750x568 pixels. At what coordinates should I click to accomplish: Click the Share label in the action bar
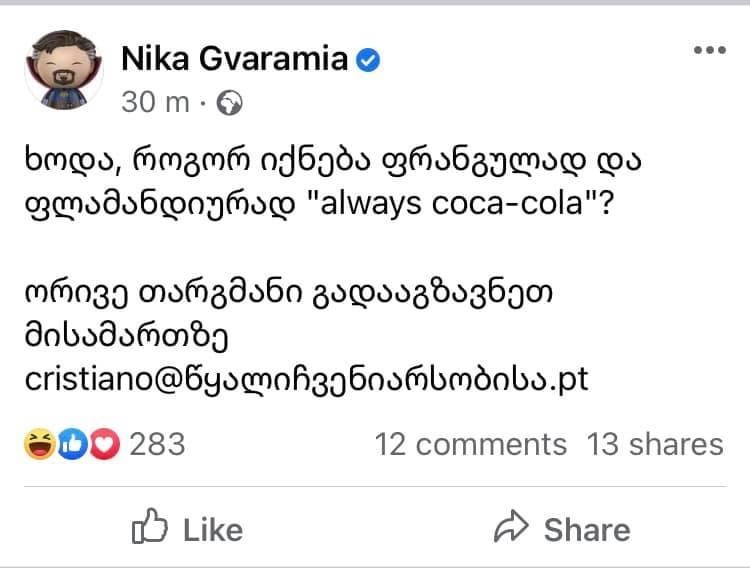pos(587,529)
